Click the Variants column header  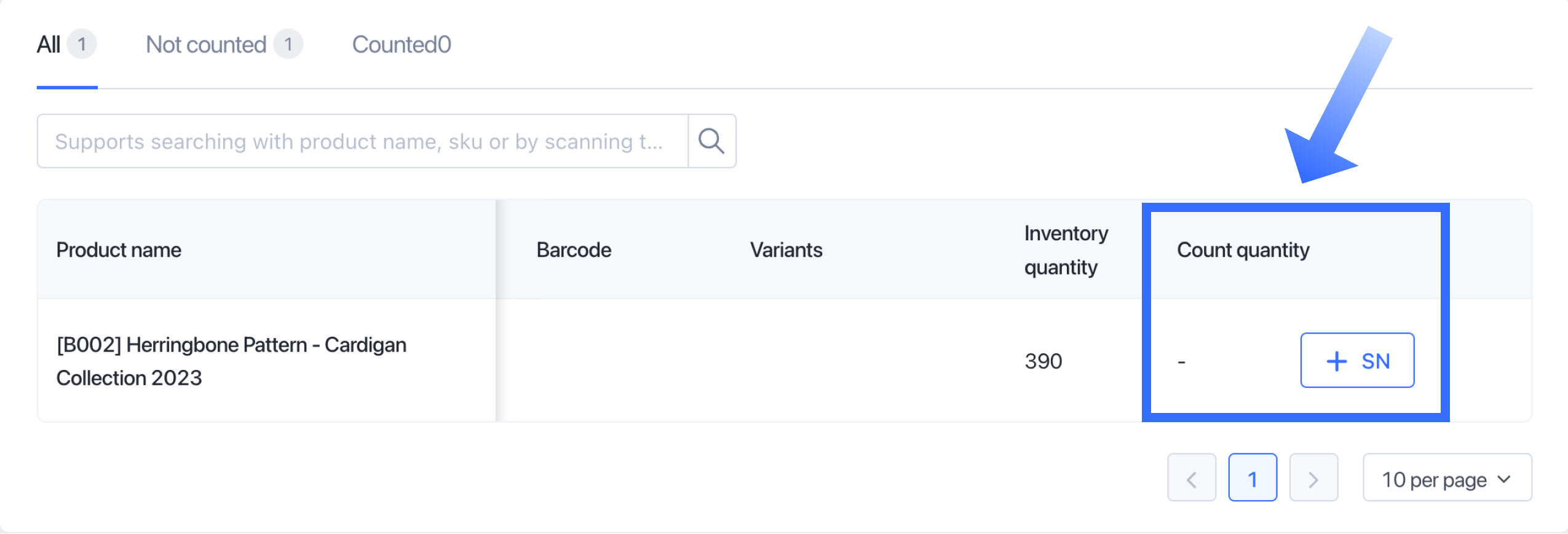click(x=786, y=250)
